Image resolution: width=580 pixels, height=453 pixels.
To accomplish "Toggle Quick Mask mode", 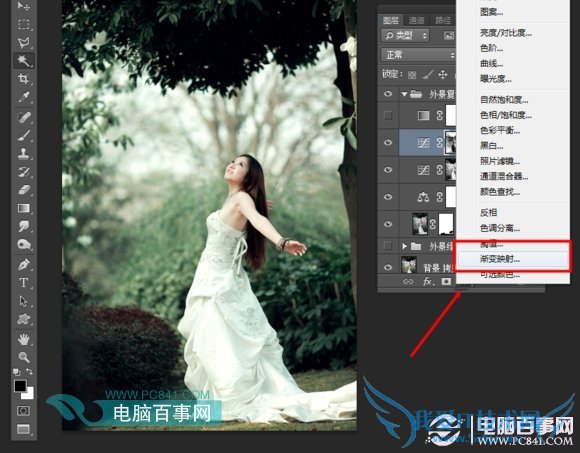I will 24,410.
